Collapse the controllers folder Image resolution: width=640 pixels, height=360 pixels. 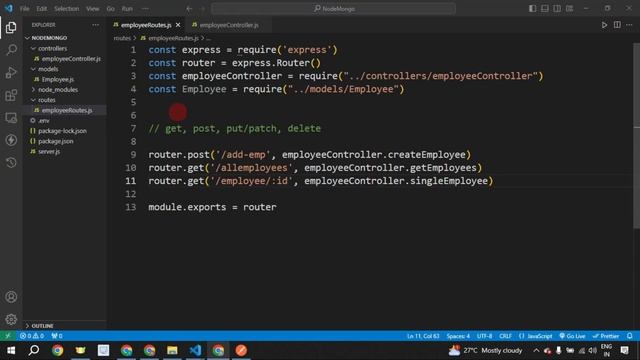point(52,48)
